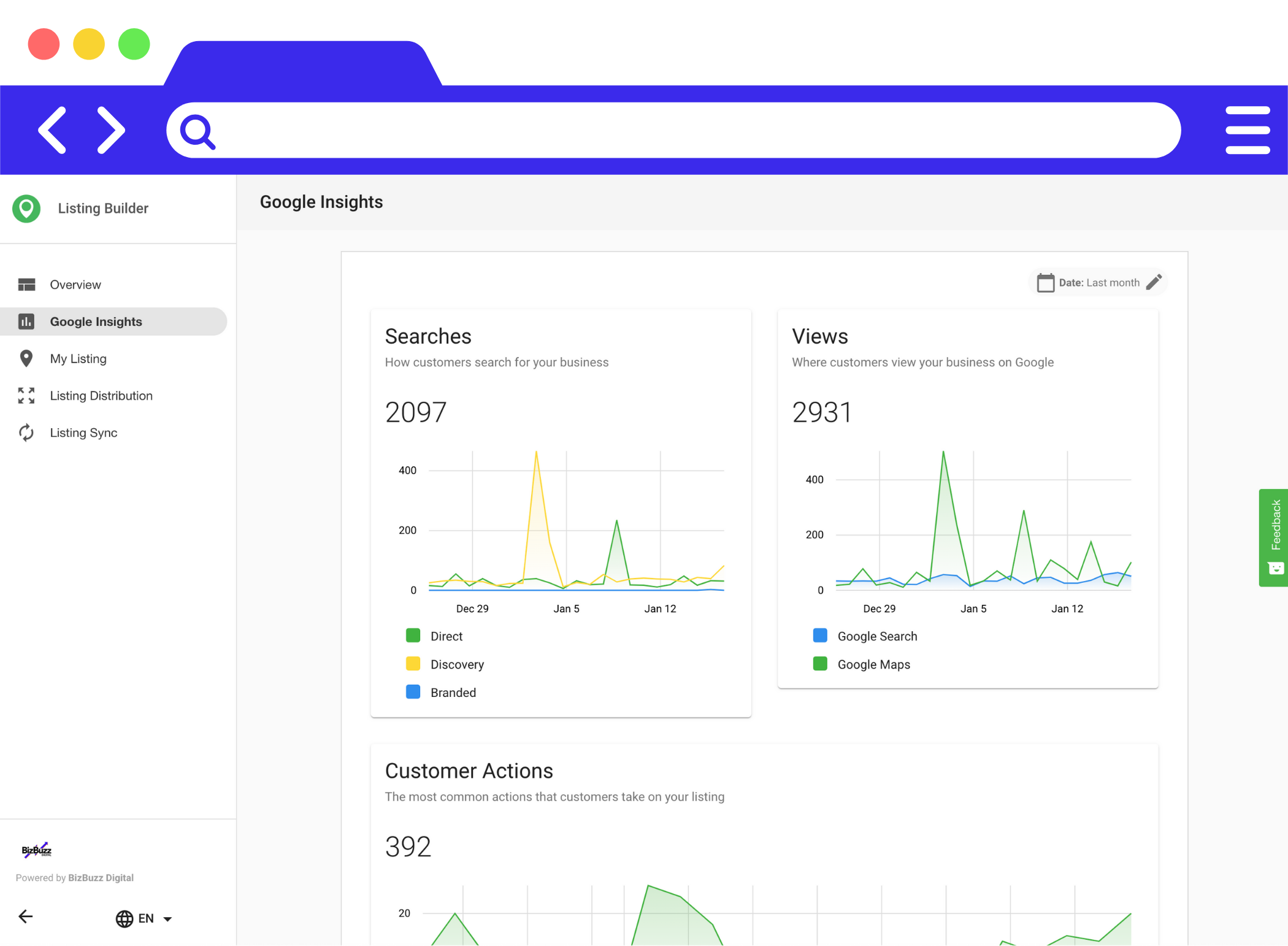1288x946 pixels.
Task: Toggle the Google Maps legend green swatch
Action: [820, 664]
